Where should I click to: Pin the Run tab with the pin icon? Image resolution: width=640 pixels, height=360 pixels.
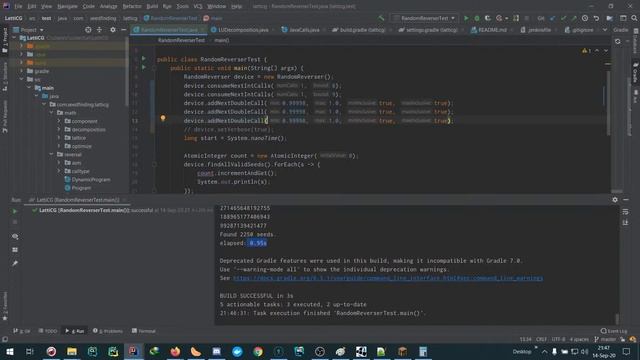click(x=15, y=264)
